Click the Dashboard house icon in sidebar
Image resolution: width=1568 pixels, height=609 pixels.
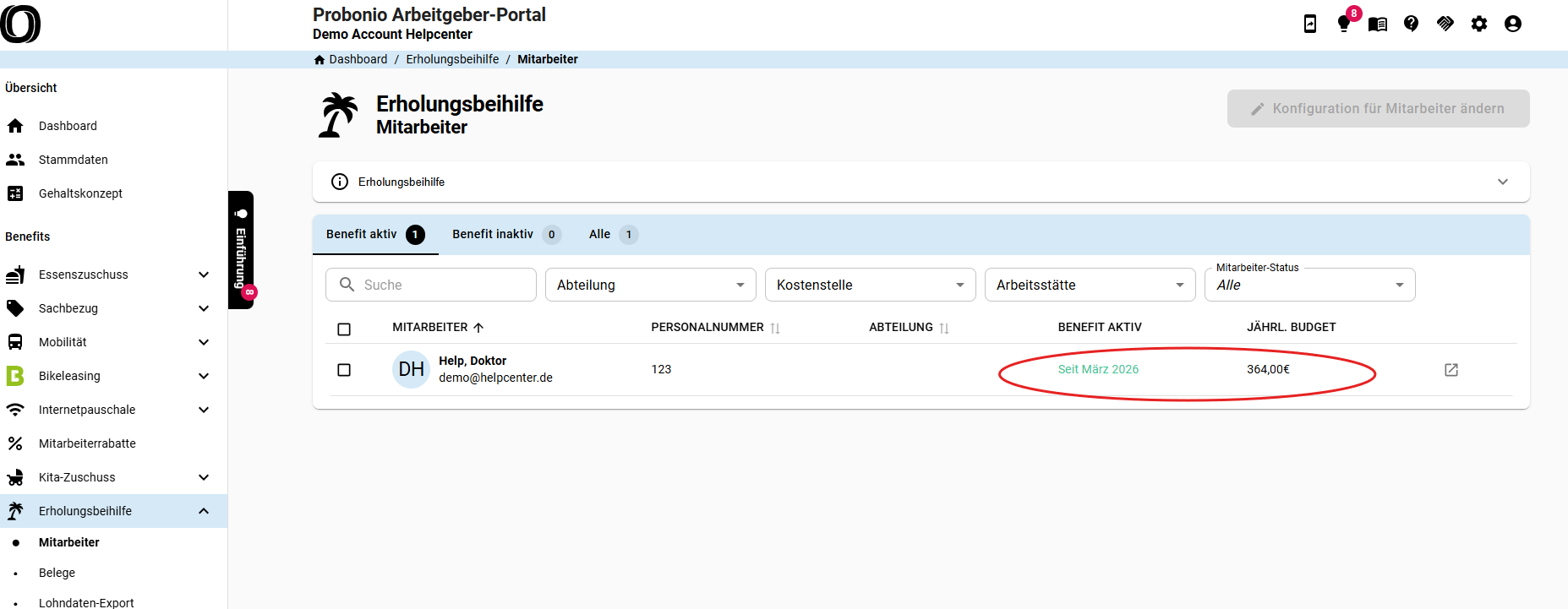point(15,126)
